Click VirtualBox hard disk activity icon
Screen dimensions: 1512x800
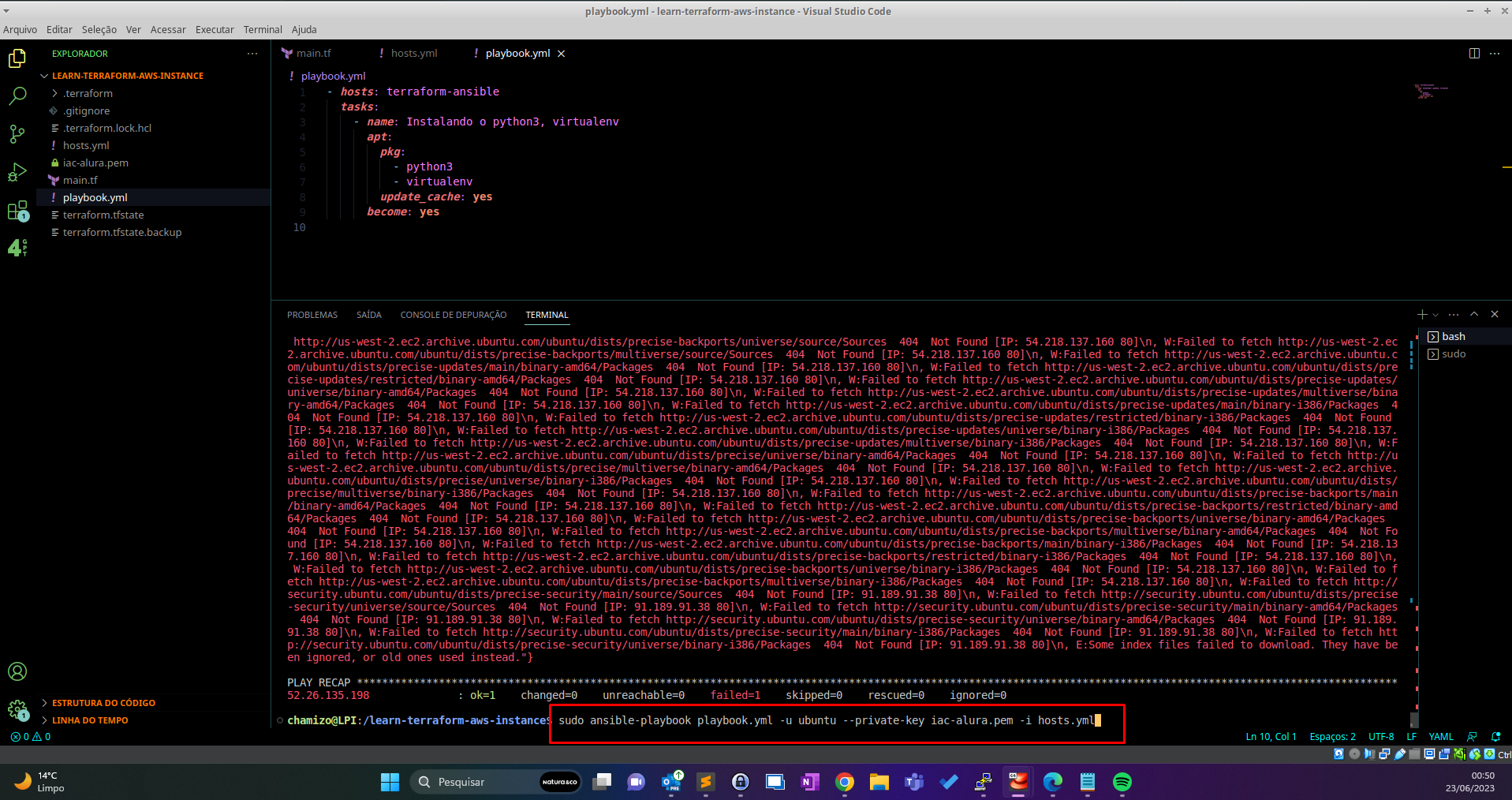pyautogui.click(x=1338, y=754)
